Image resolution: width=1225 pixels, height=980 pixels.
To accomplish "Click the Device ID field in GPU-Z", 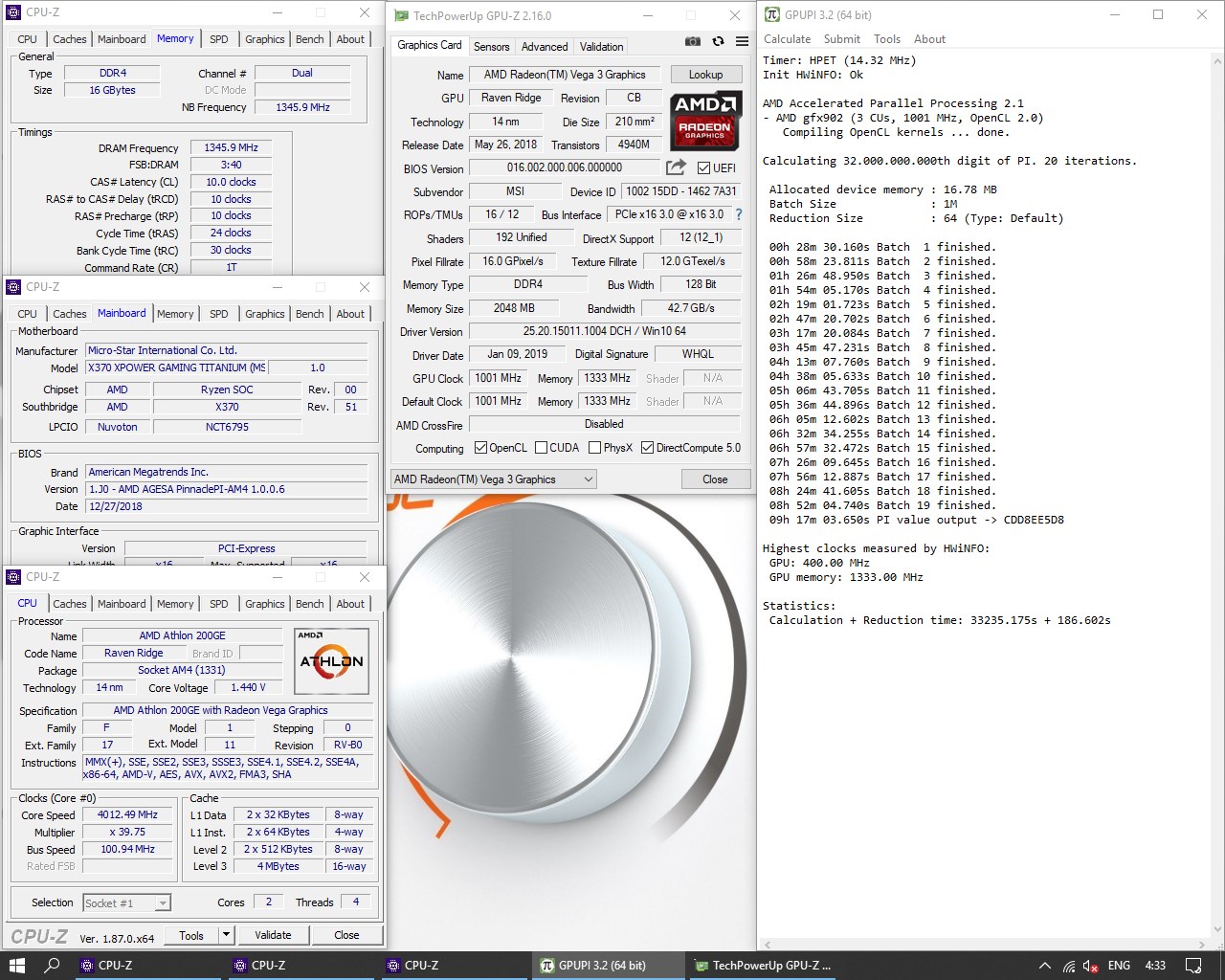I will pyautogui.click(x=680, y=191).
